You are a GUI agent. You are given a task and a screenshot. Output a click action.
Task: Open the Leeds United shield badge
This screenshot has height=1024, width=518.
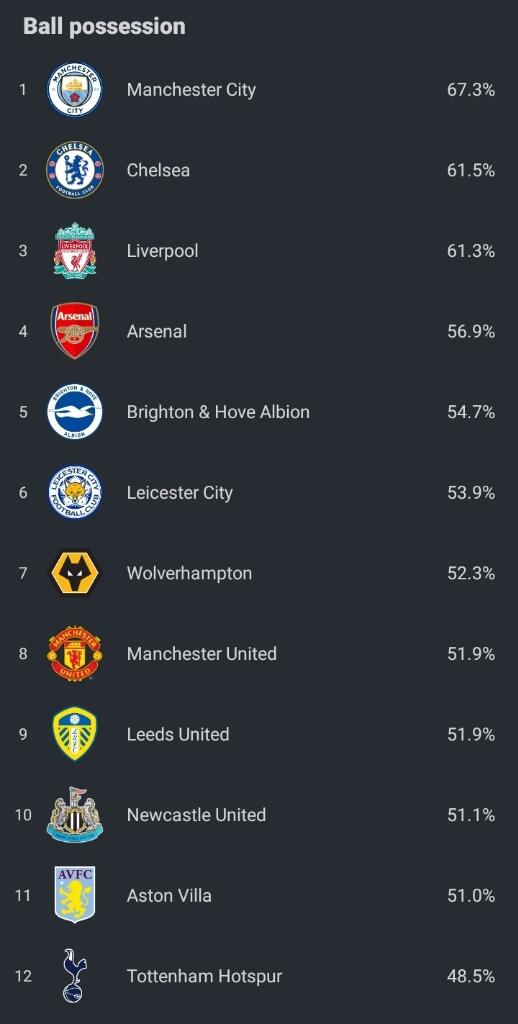(x=74, y=734)
